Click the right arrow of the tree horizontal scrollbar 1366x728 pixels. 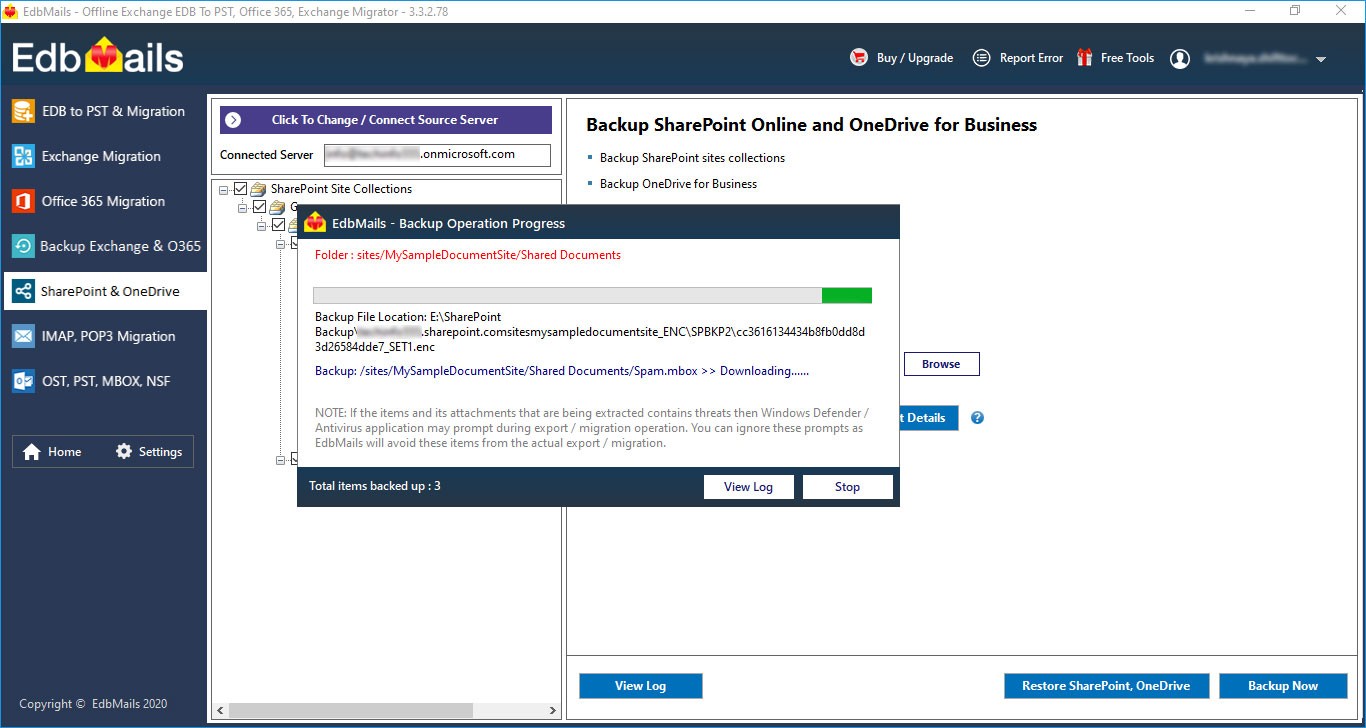(x=554, y=710)
